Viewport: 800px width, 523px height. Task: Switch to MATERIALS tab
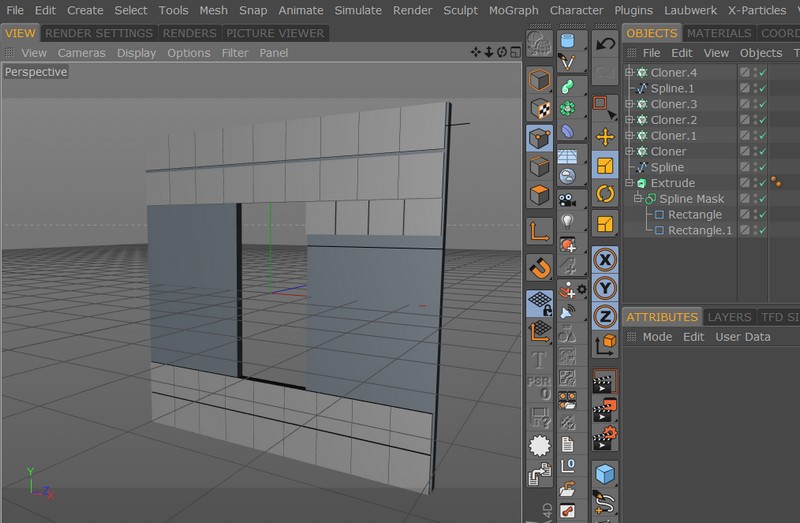tap(719, 33)
